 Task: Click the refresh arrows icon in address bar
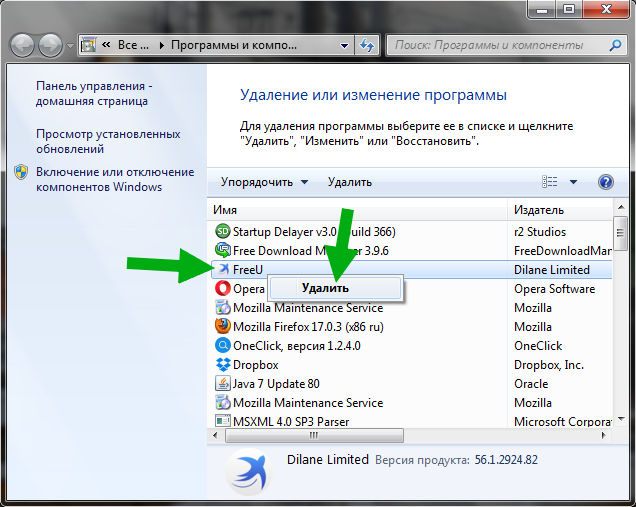pos(367,45)
